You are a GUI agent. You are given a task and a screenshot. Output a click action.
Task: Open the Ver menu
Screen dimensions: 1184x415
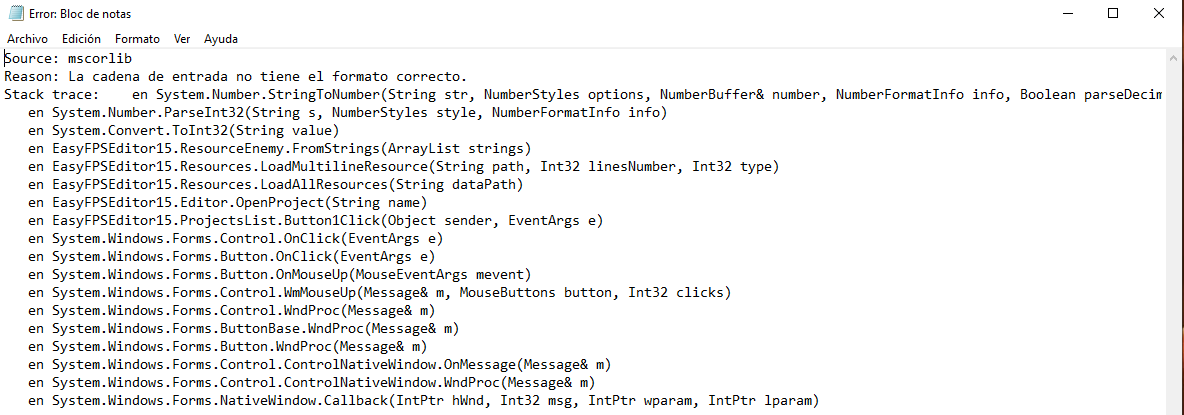pyautogui.click(x=182, y=39)
